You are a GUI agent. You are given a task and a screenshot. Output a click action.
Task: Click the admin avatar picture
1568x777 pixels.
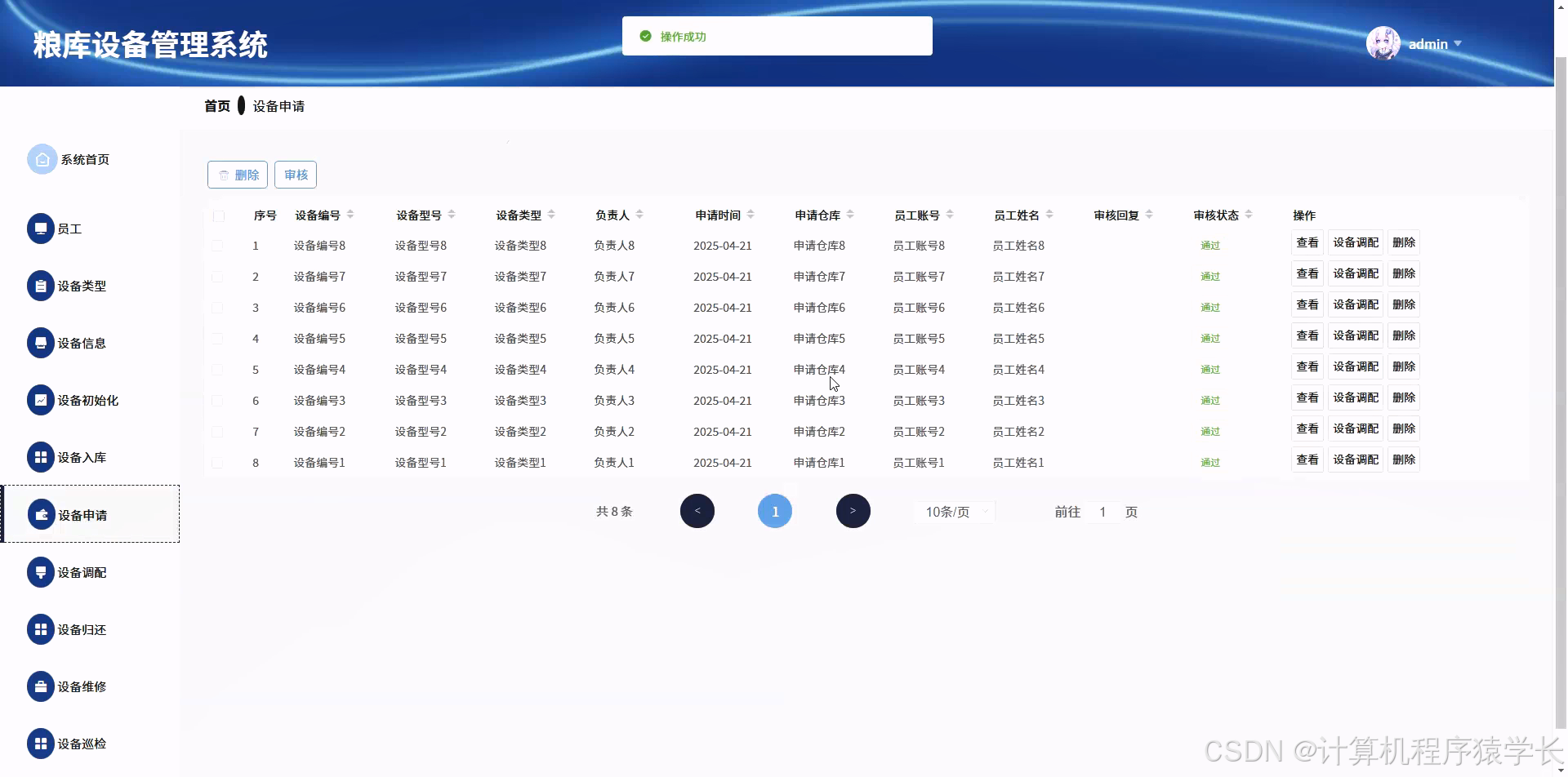pyautogui.click(x=1383, y=43)
